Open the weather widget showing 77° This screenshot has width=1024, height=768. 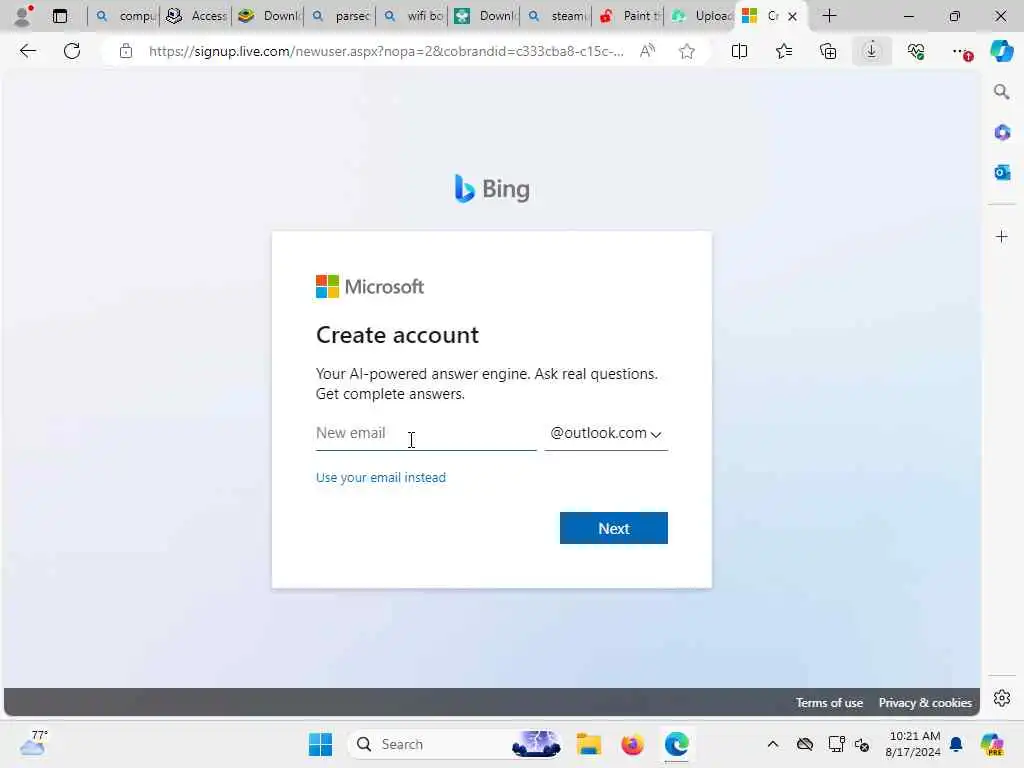tap(33, 743)
